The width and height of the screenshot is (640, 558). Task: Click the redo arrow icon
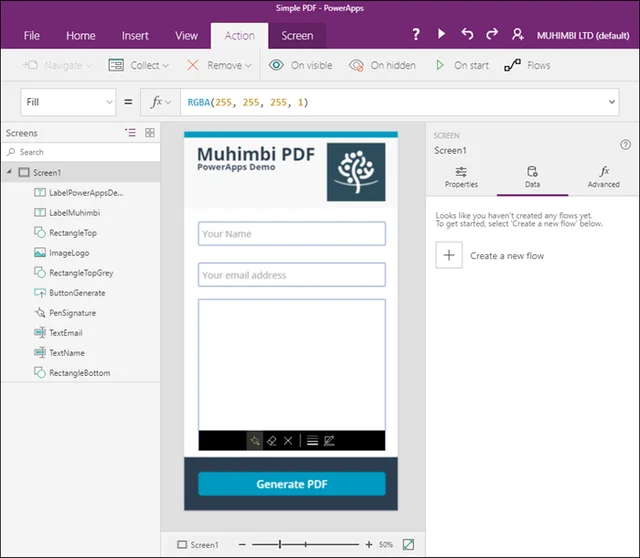492,34
